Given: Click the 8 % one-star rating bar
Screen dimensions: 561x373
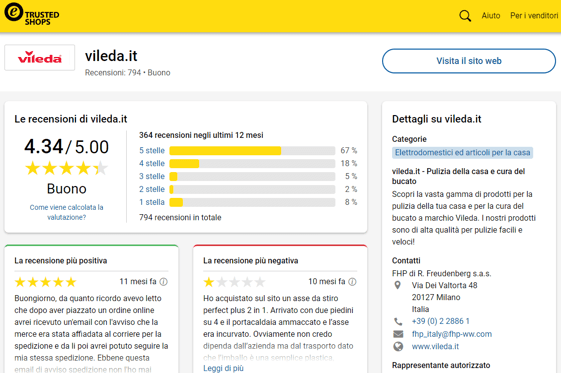Looking at the screenshot, I should point(252,202).
